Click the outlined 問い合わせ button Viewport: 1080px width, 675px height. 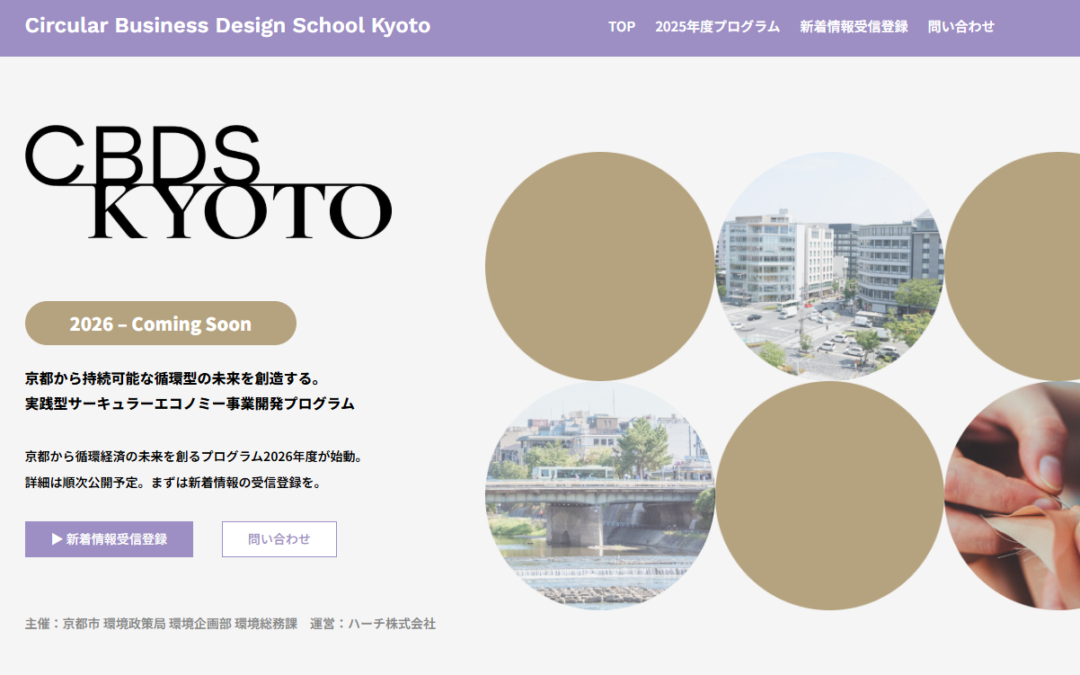click(x=279, y=539)
